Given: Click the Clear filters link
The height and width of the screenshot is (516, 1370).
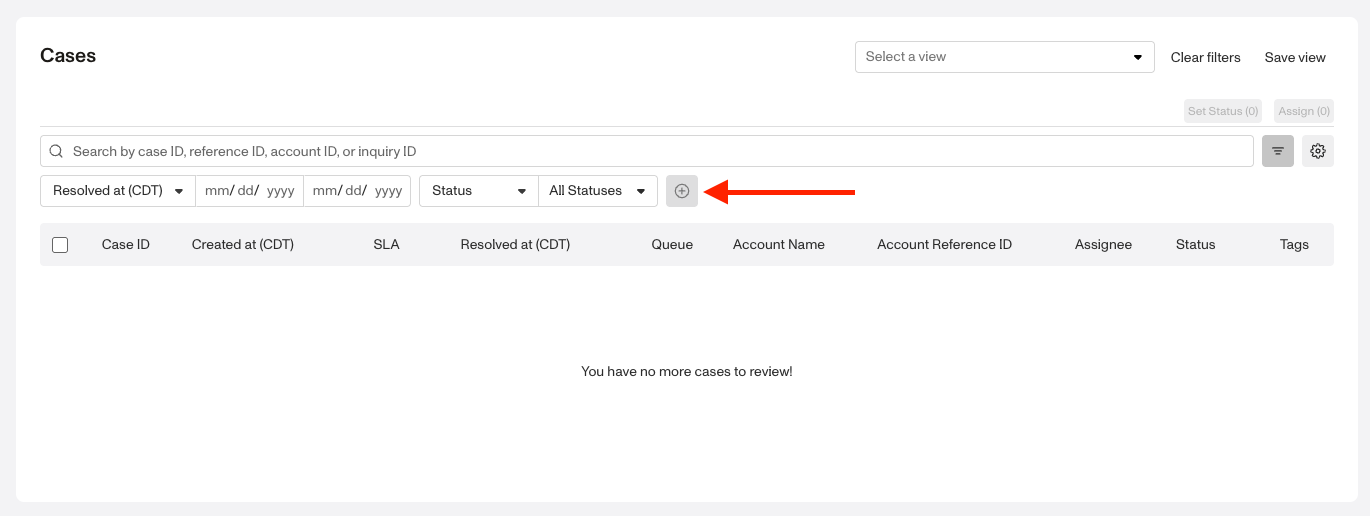Looking at the screenshot, I should pyautogui.click(x=1206, y=57).
